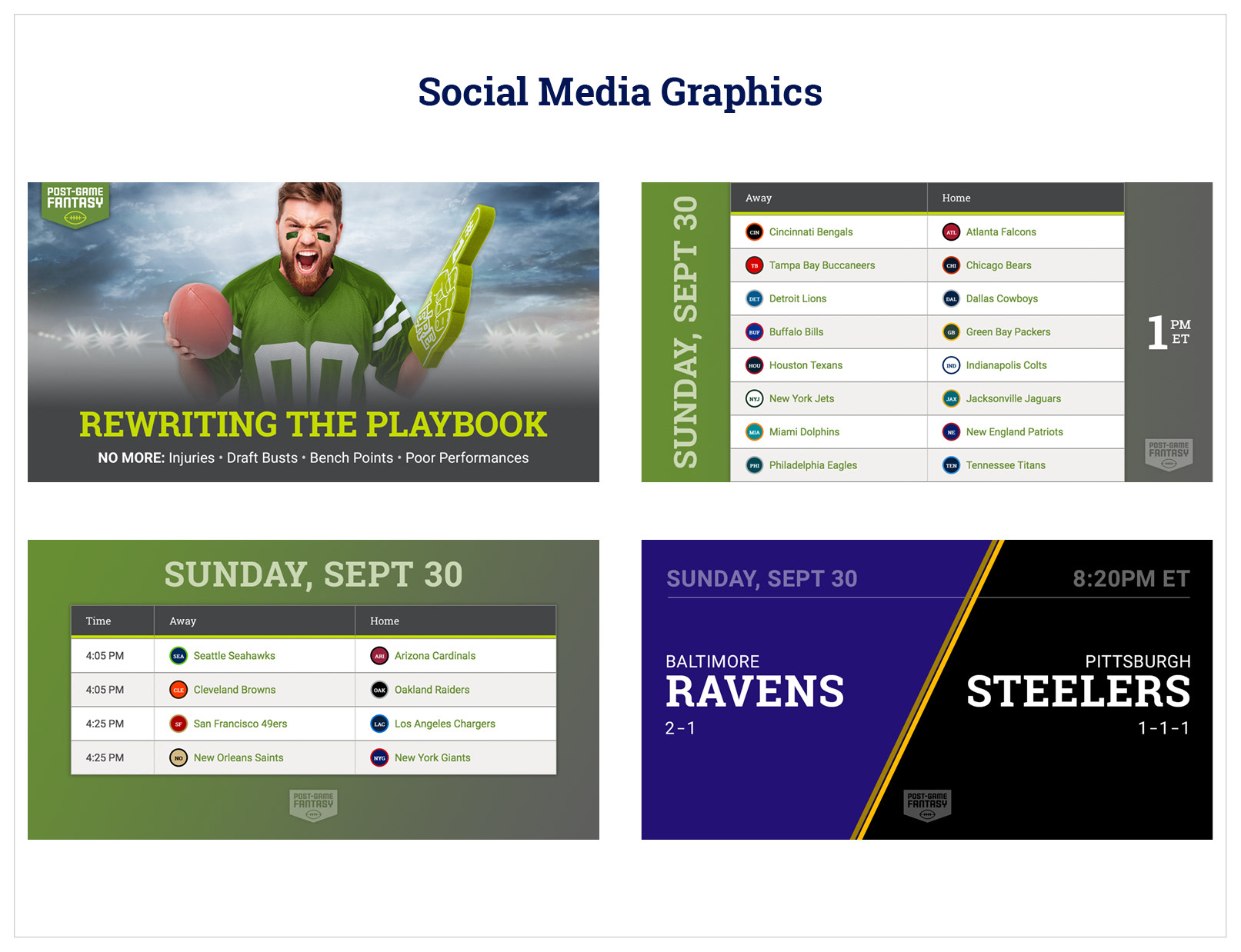Click the Oakland Raiders OAK logo
Viewport: 1241px width, 952px height.
pyautogui.click(x=379, y=690)
